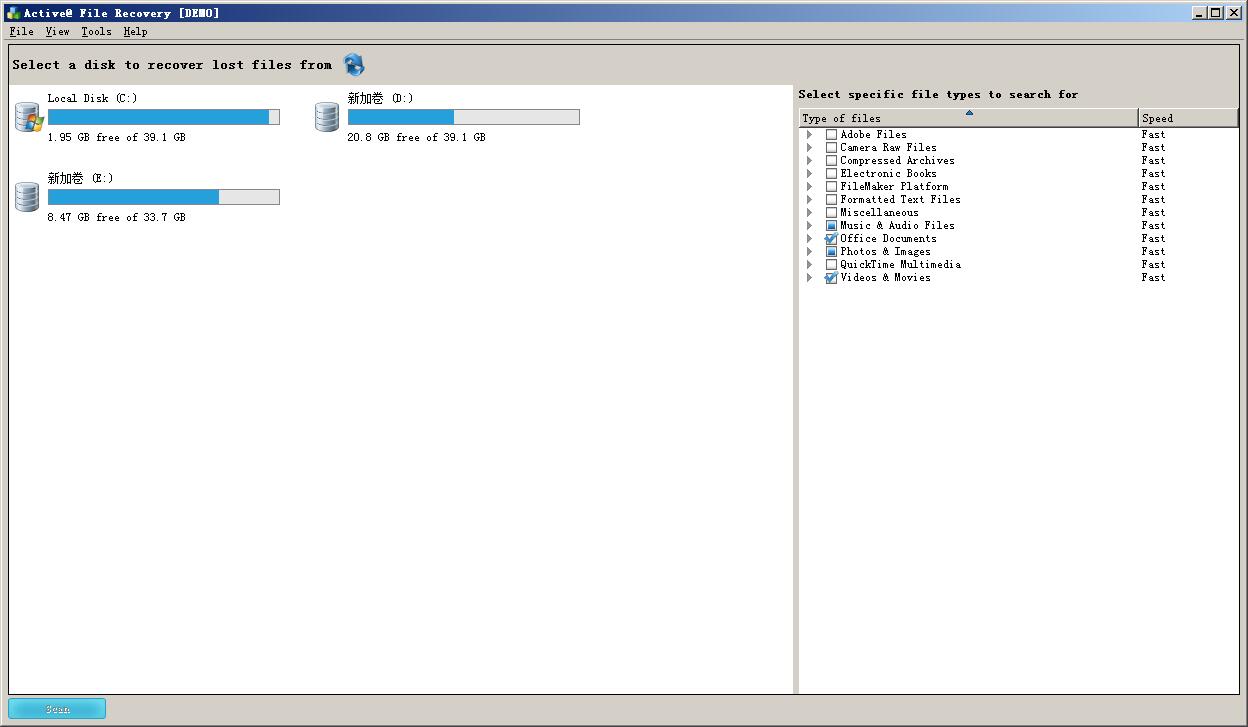The height and width of the screenshot is (727, 1248).
Task: Select the Local Disk (C:) drive icon
Action: [x=29, y=117]
